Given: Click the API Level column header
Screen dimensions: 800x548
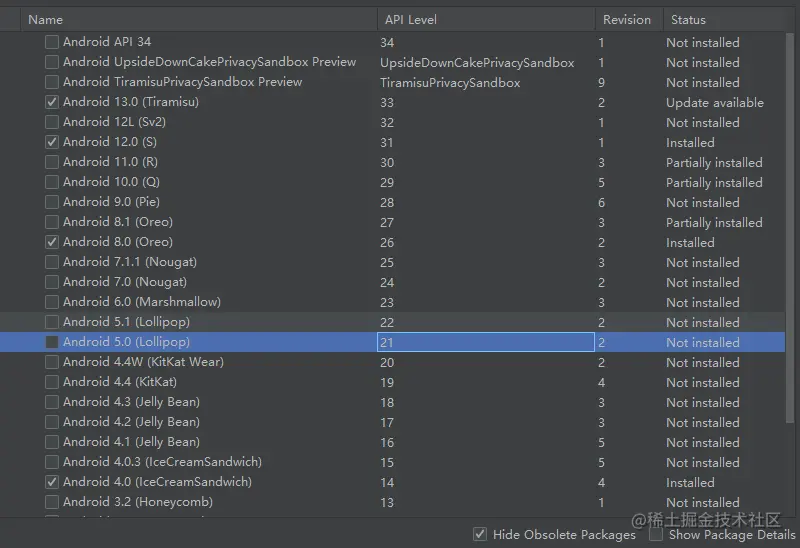Looking at the screenshot, I should pyautogui.click(x=410, y=19).
